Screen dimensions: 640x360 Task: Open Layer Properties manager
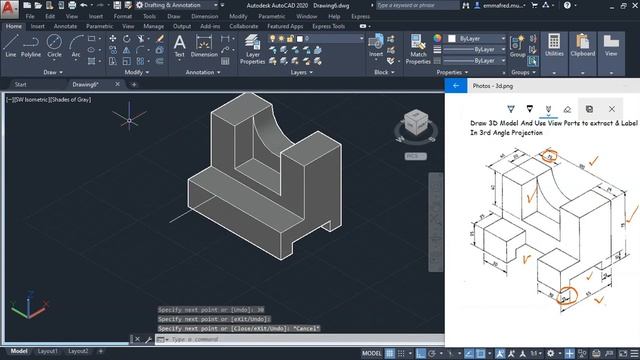click(x=252, y=49)
